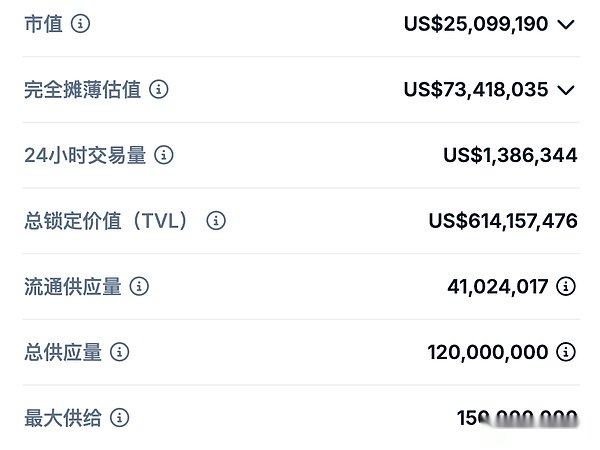
Task: Expand the chevron next to US$25,099,190
Action: pos(566,24)
